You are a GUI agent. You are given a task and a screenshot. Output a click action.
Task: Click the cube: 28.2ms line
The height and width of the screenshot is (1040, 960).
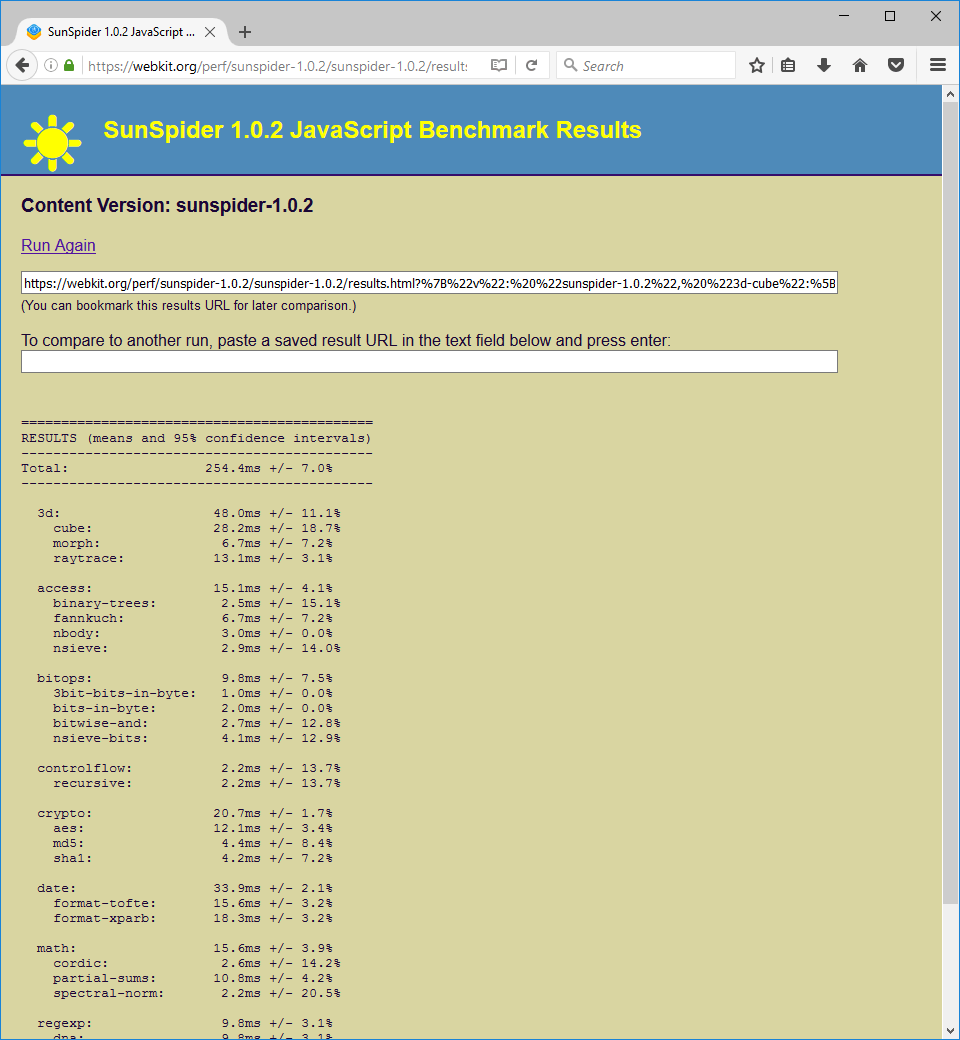coord(197,529)
